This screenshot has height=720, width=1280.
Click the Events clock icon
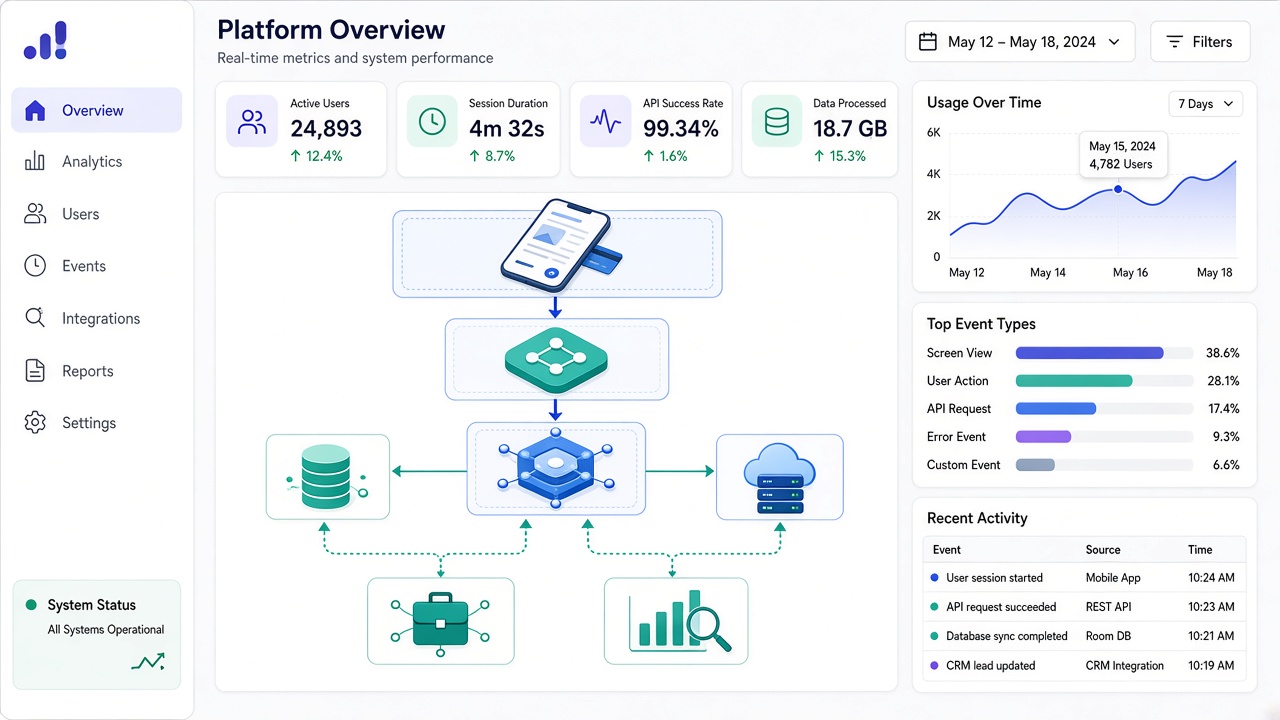pos(35,266)
